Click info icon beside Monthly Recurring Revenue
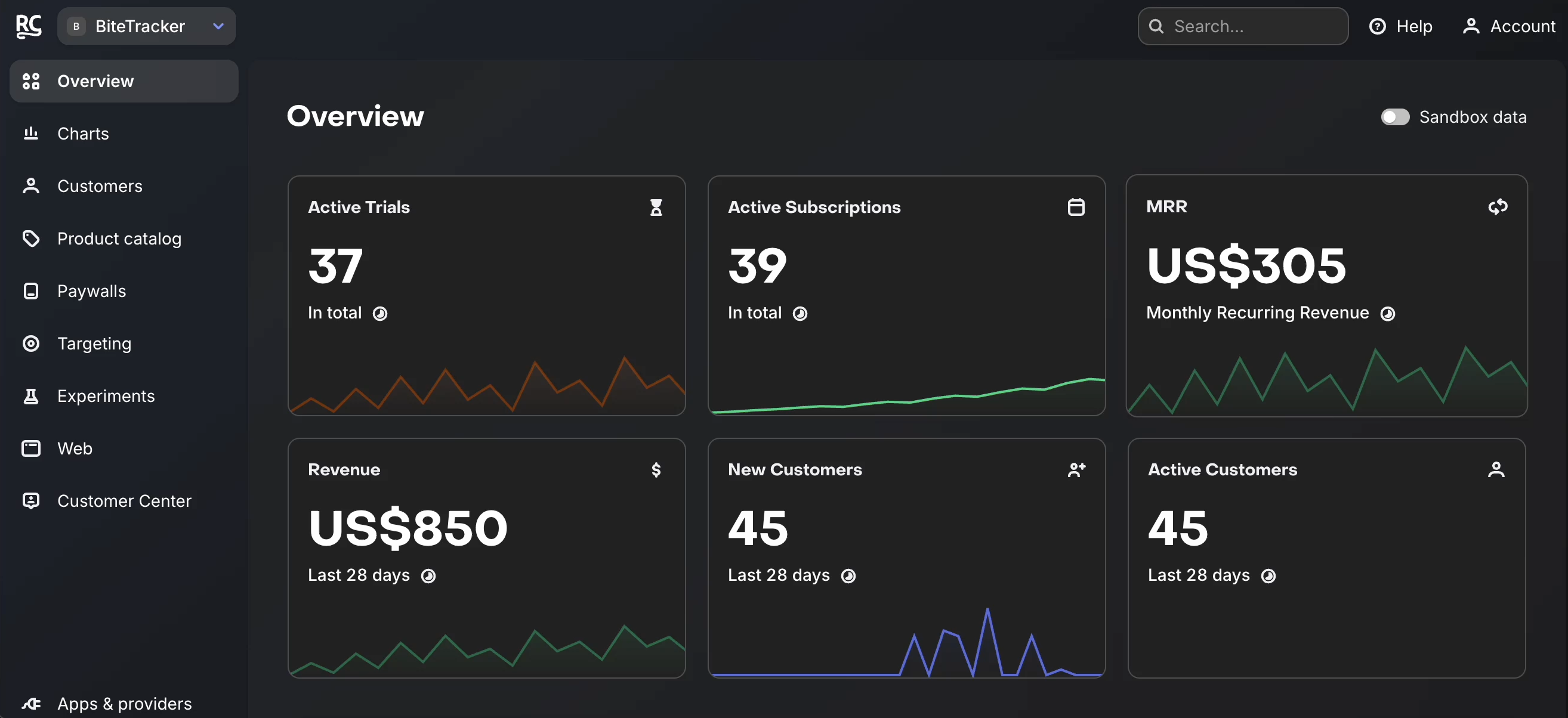The width and height of the screenshot is (1568, 718). coord(1387,313)
